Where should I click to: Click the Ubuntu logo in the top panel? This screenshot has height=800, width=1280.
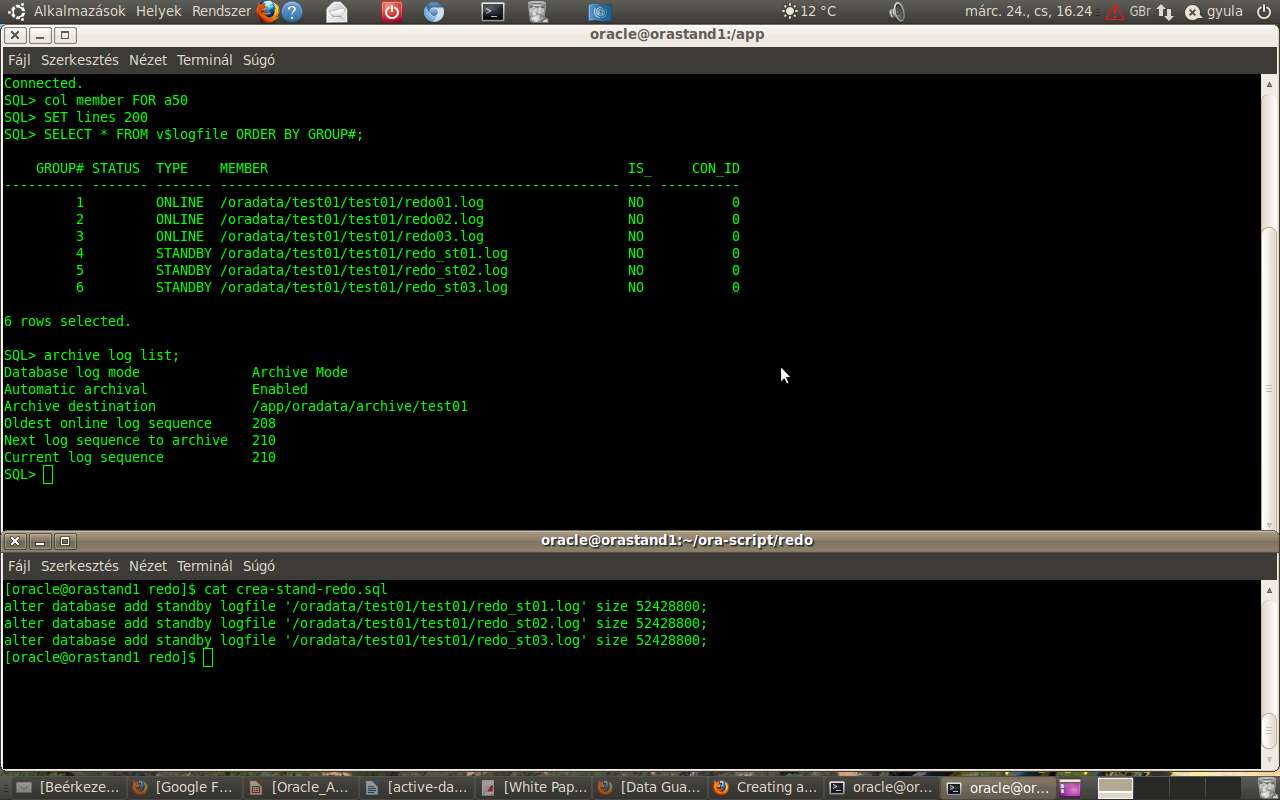click(16, 12)
